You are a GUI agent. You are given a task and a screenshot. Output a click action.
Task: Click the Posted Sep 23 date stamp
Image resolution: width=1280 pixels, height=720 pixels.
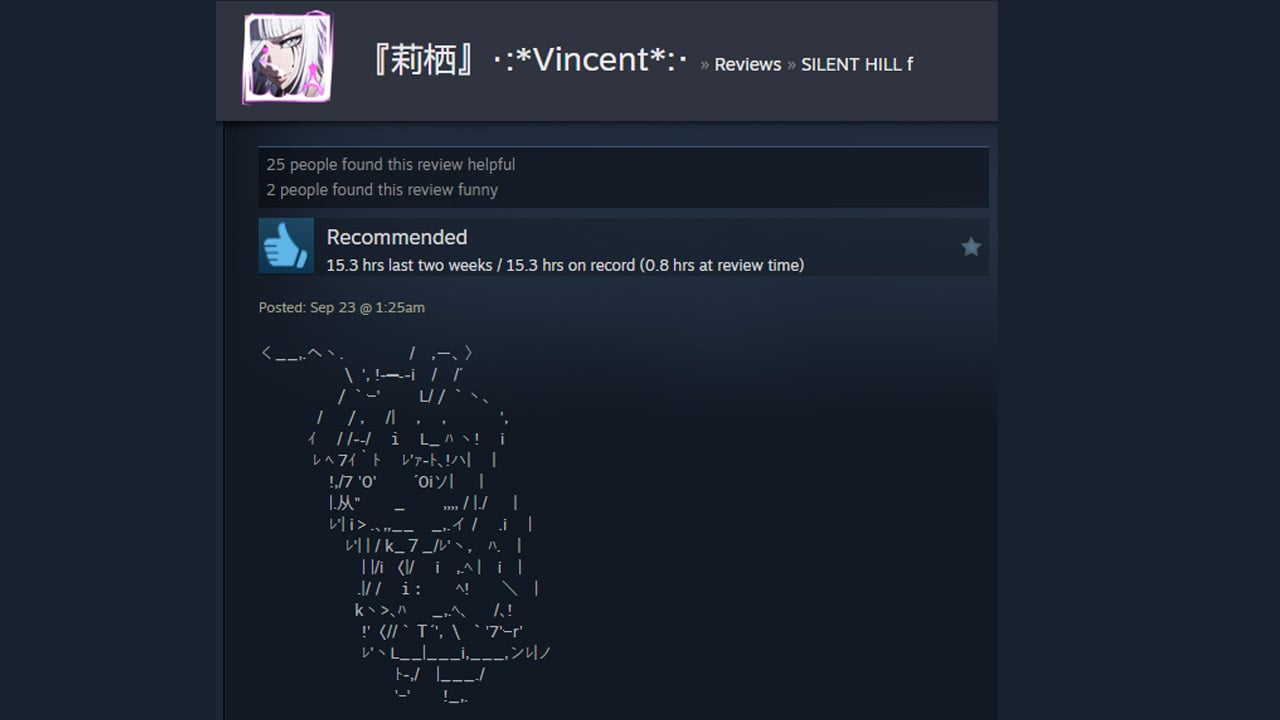[342, 307]
